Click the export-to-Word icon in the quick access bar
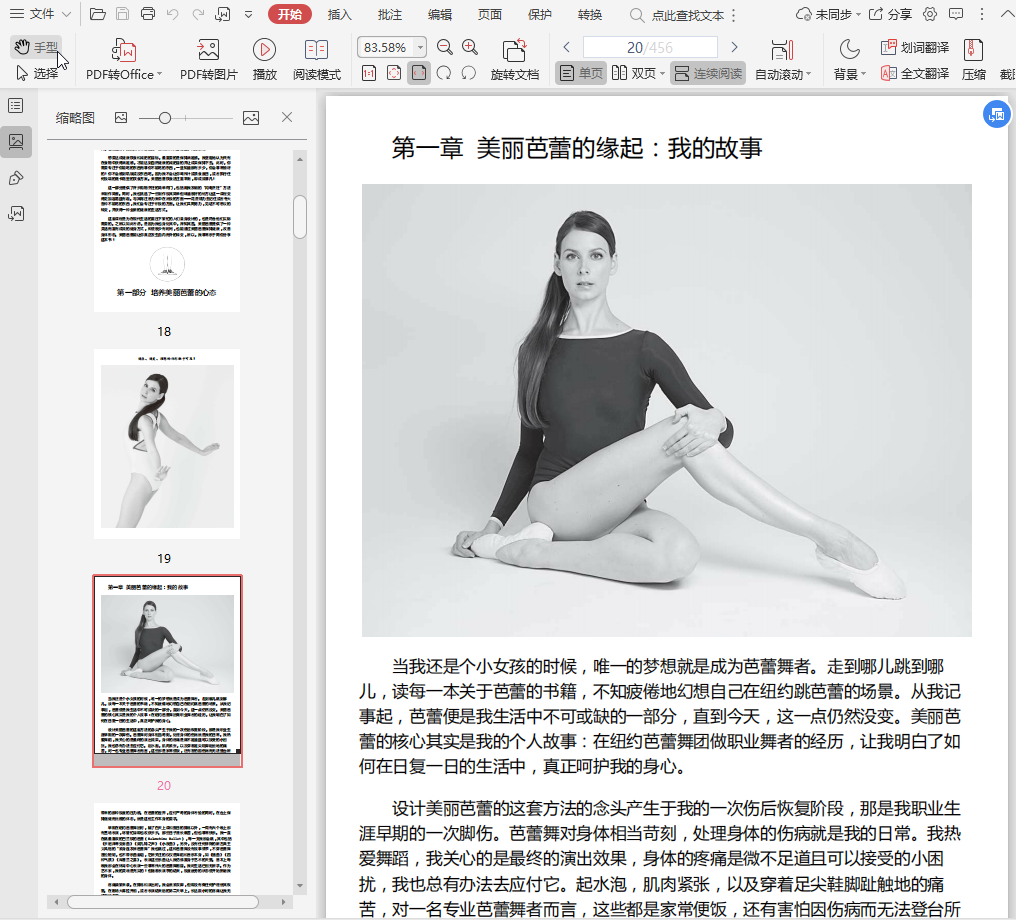 223,14
